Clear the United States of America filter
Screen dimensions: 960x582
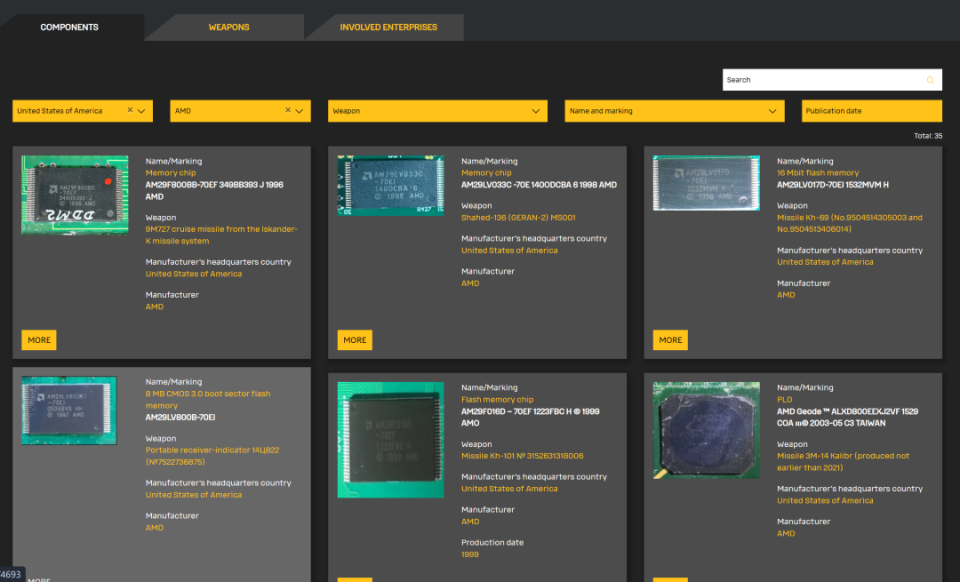[130, 110]
